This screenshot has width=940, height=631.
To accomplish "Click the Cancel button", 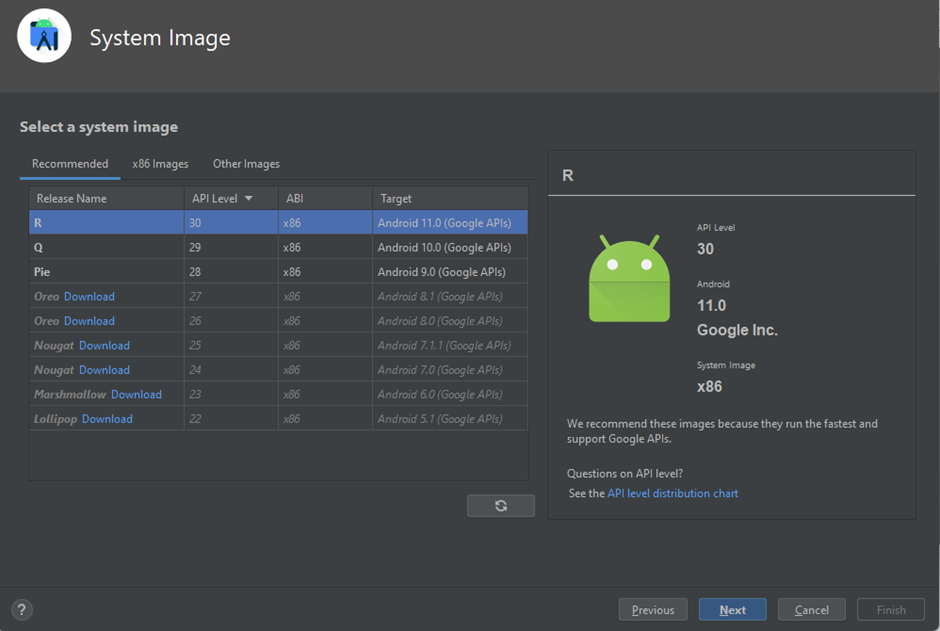I will click(x=812, y=609).
